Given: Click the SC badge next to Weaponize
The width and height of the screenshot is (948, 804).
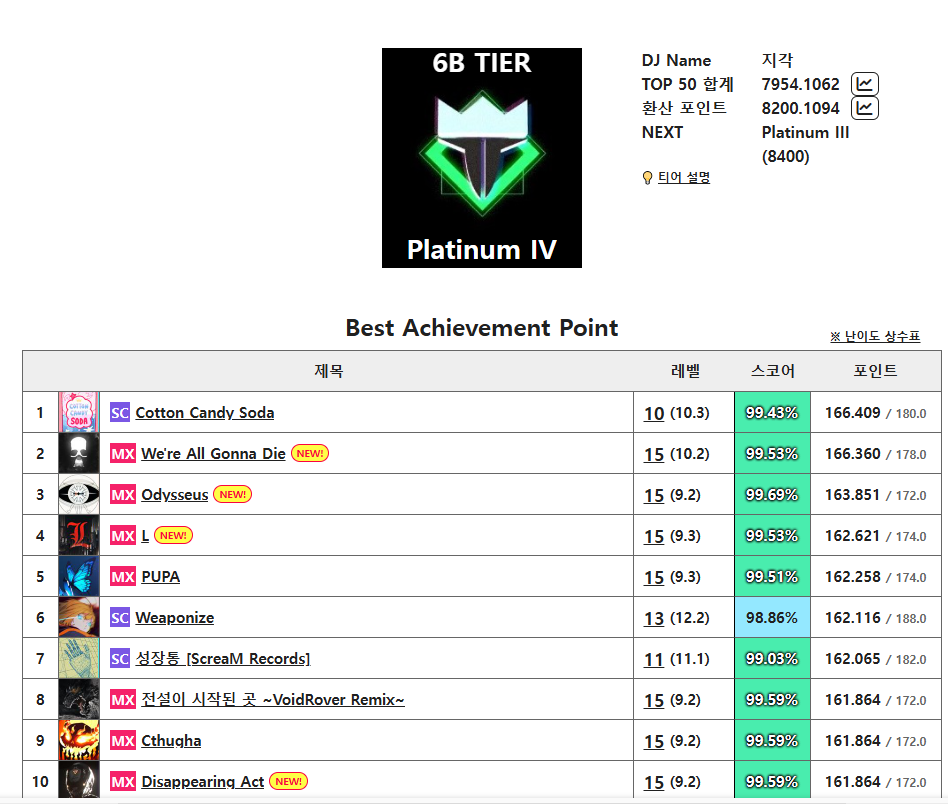Looking at the screenshot, I should (x=120, y=618).
